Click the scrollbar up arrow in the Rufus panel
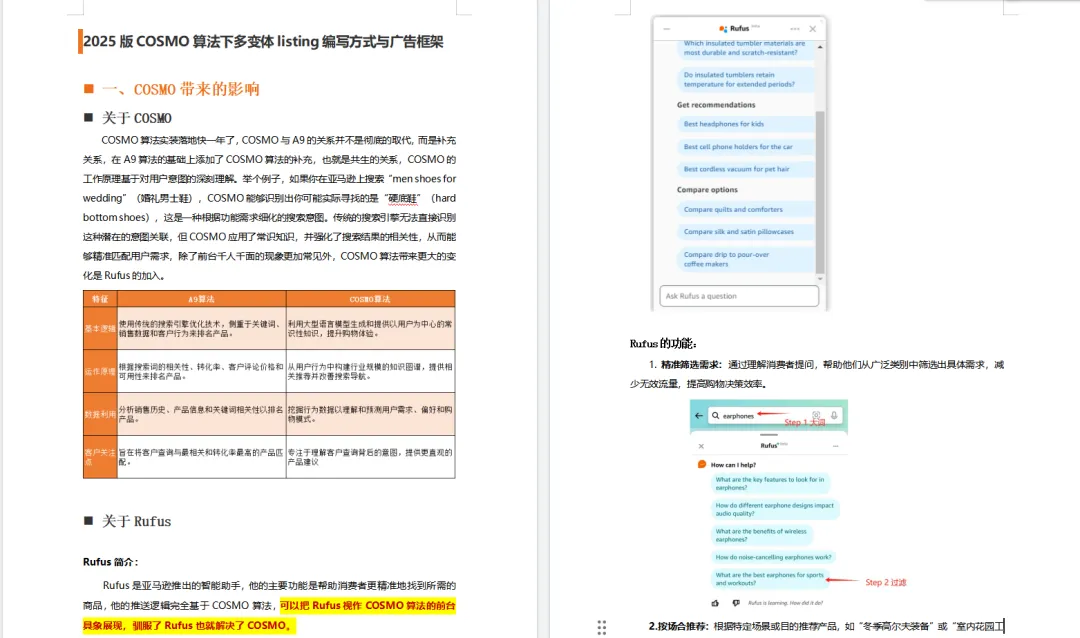 820,47
